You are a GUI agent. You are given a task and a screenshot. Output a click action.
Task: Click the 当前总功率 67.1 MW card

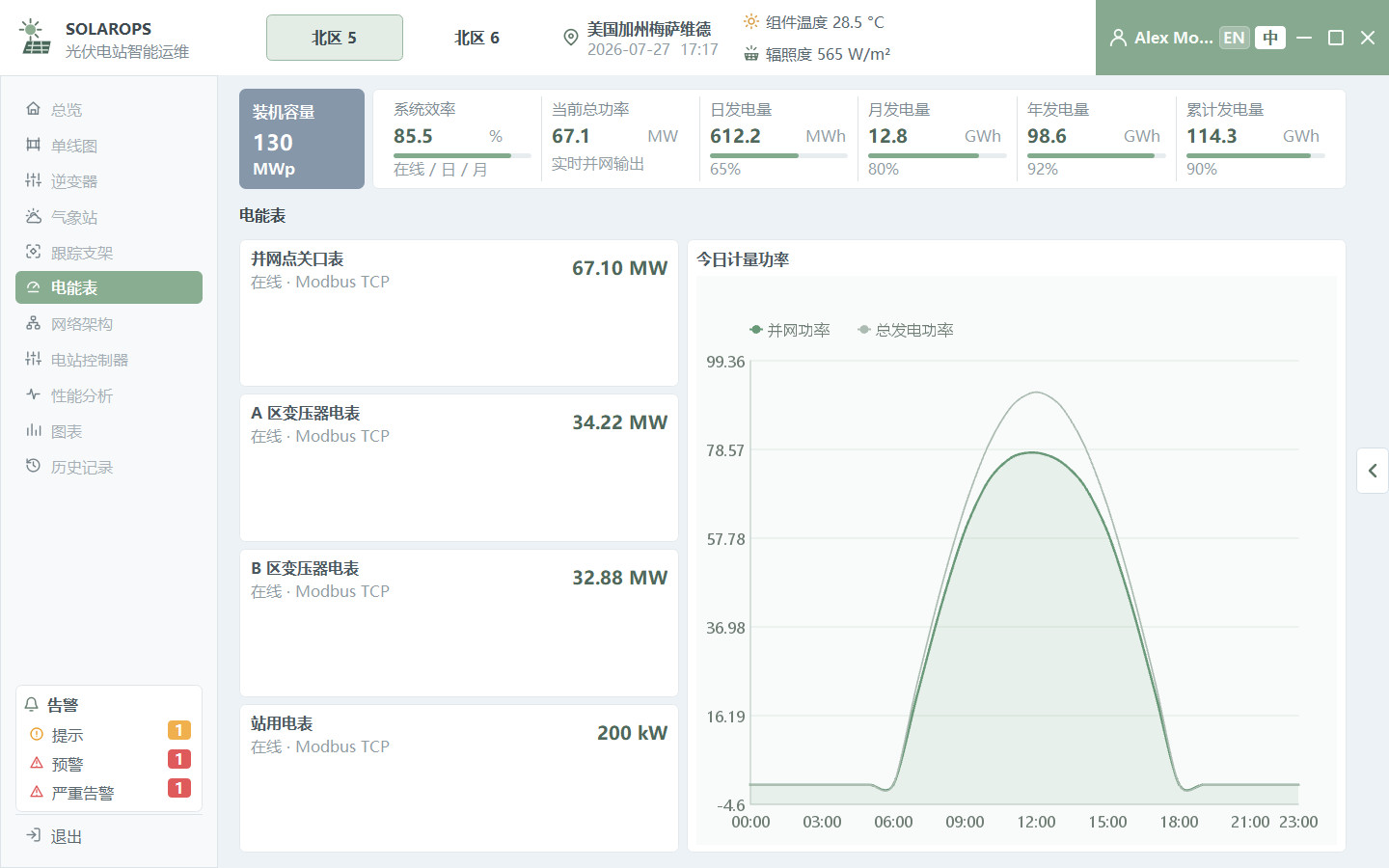tap(619, 139)
